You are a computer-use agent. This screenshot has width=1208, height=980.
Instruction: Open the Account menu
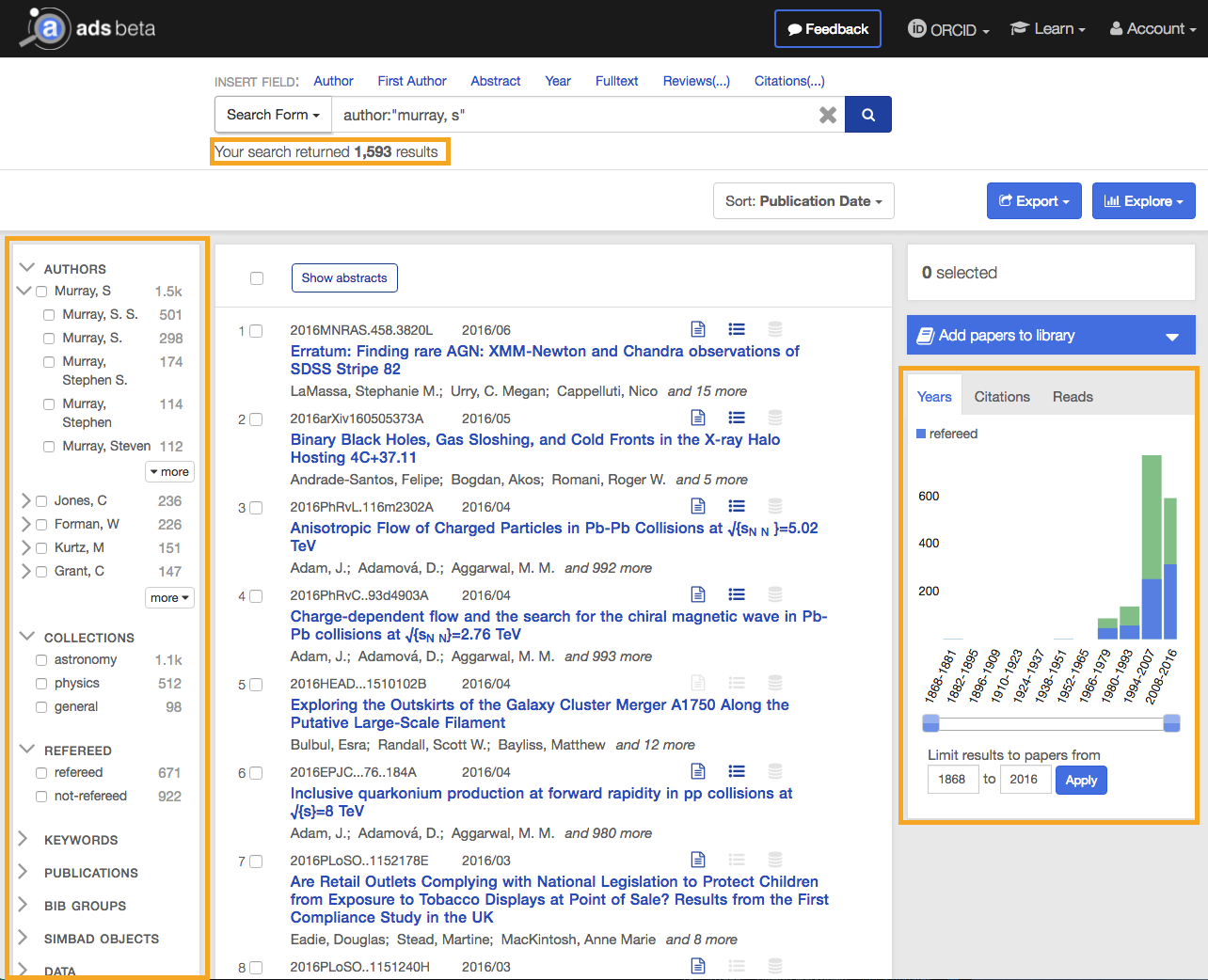[x=1152, y=29]
